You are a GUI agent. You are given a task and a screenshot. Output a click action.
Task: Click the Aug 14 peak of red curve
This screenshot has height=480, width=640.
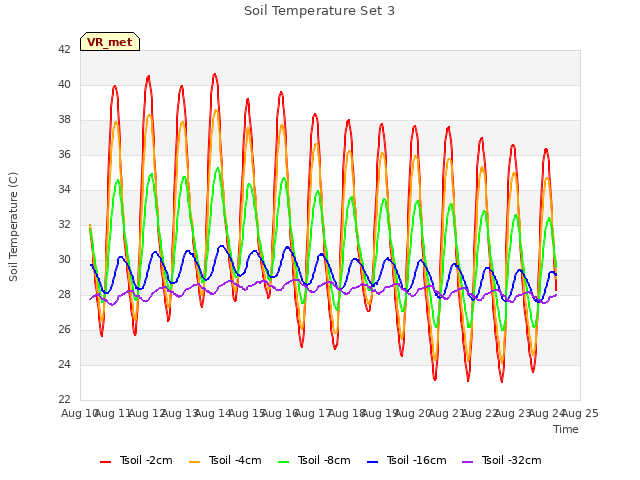tap(215, 74)
